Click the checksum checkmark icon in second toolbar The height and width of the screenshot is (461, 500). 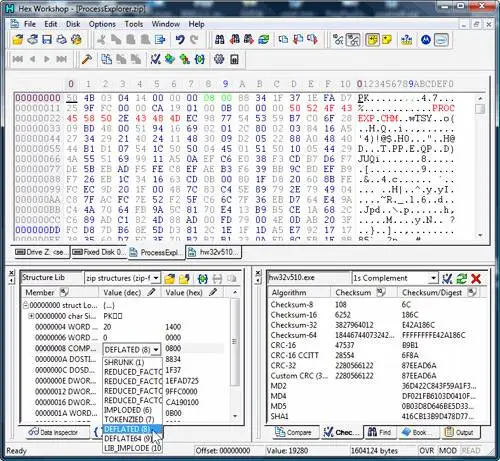(x=156, y=59)
